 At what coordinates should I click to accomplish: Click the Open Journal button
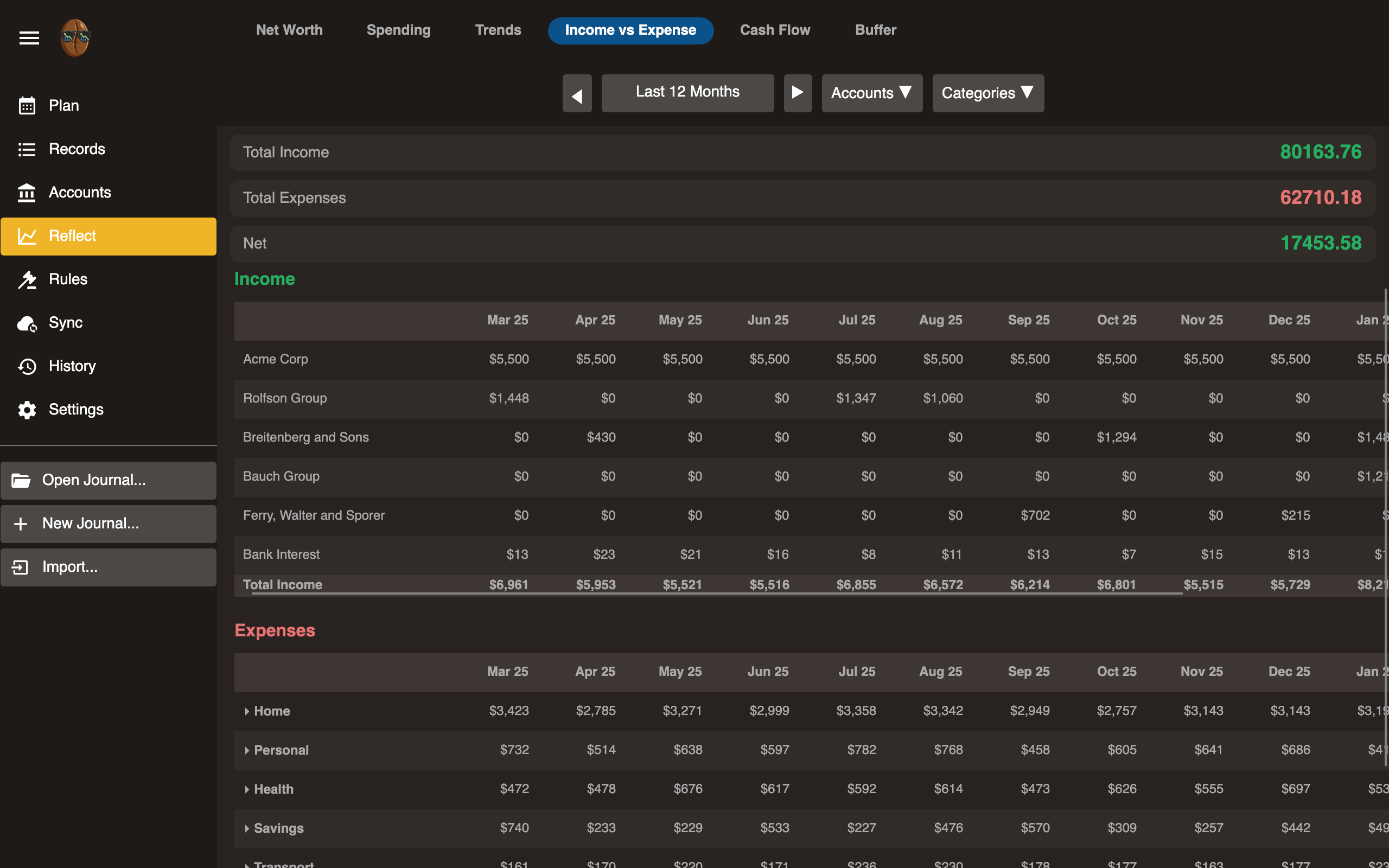coord(109,481)
